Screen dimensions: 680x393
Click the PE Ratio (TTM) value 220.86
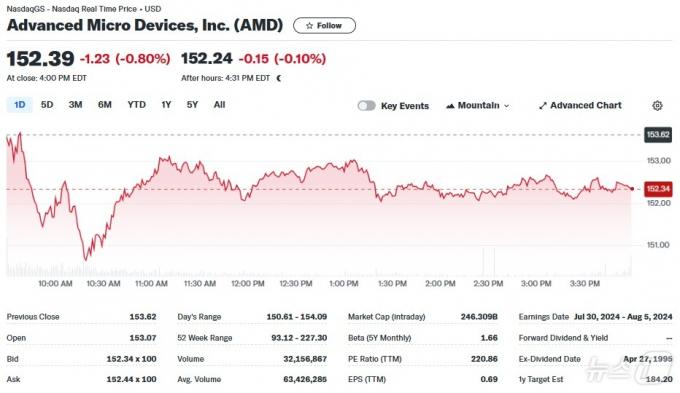point(484,359)
